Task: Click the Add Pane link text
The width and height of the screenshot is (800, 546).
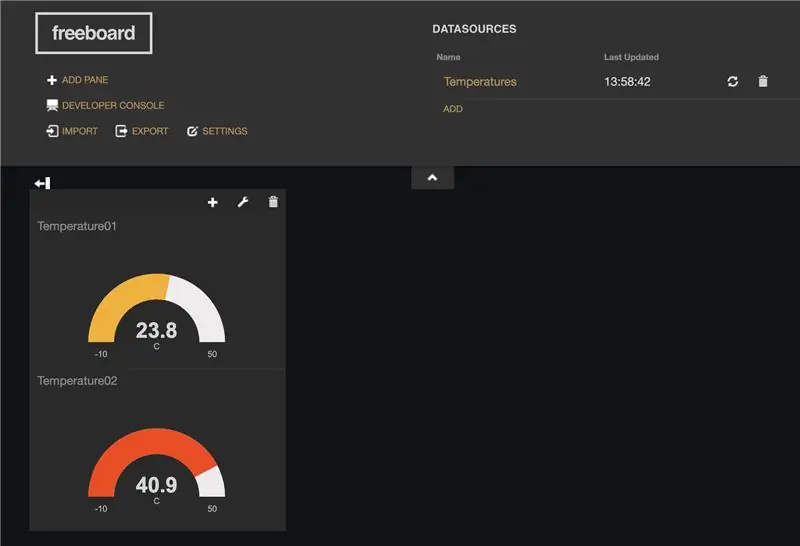Action: 85,80
